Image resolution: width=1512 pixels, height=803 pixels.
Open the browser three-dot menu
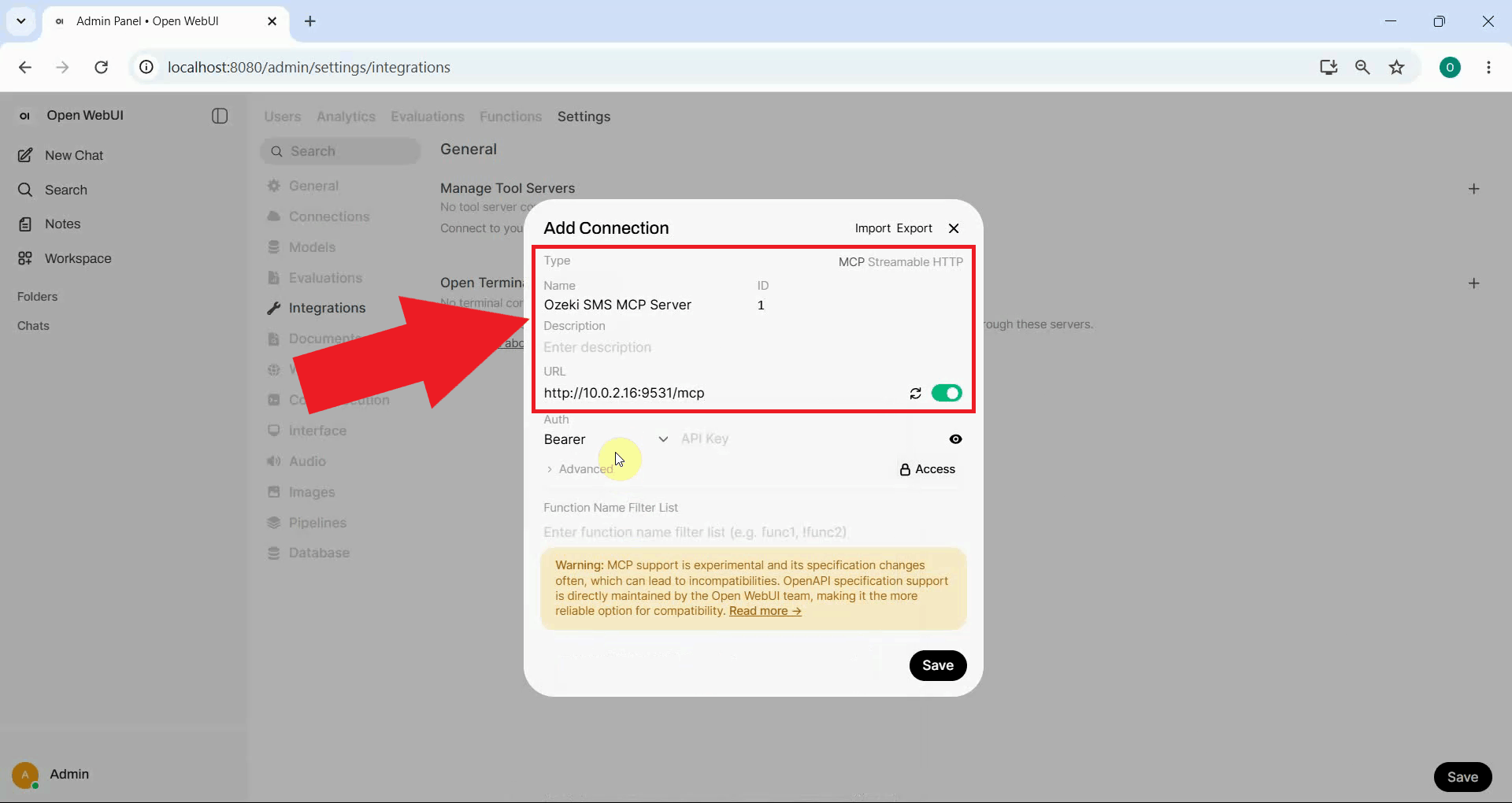point(1488,68)
